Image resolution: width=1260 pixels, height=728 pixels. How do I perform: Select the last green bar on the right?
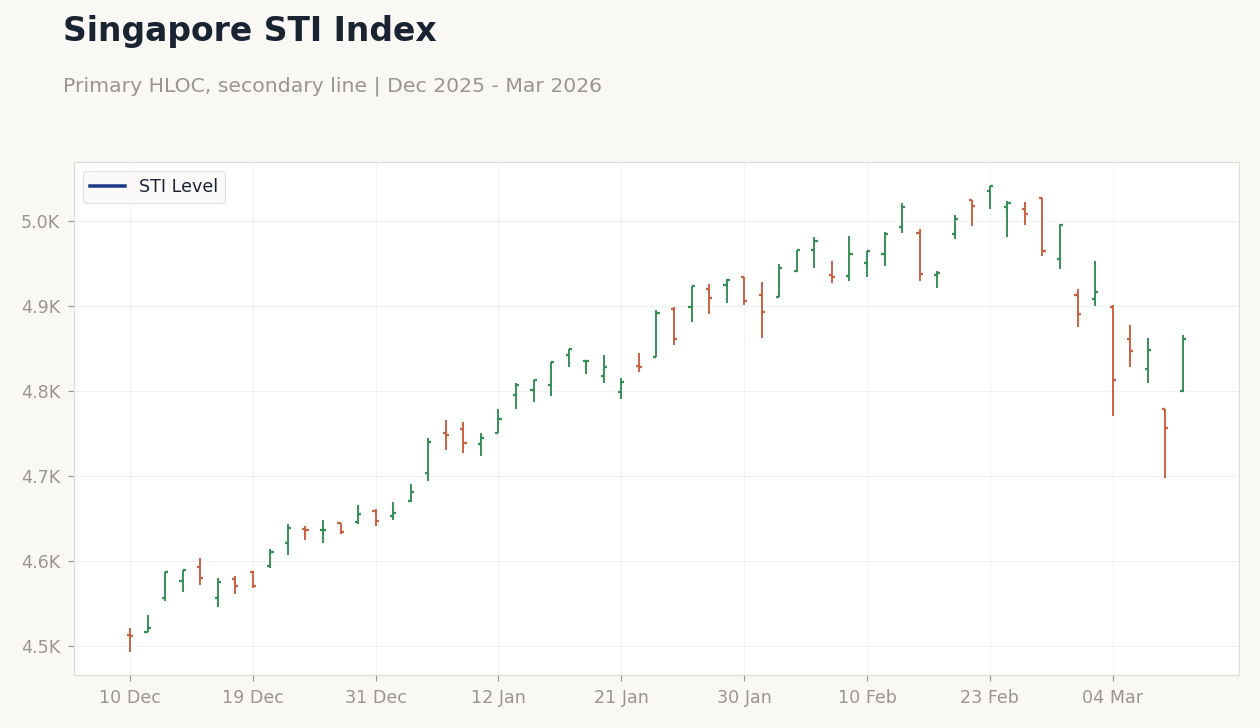click(1182, 364)
